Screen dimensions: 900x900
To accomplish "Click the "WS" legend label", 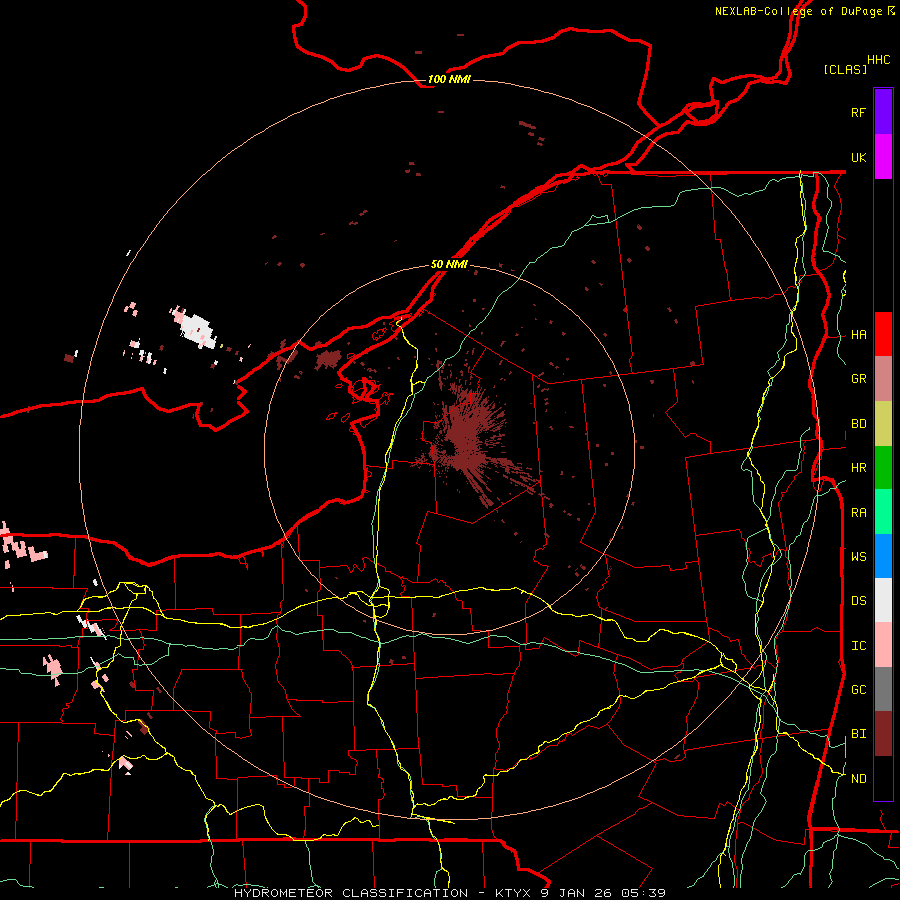I will point(859,557).
